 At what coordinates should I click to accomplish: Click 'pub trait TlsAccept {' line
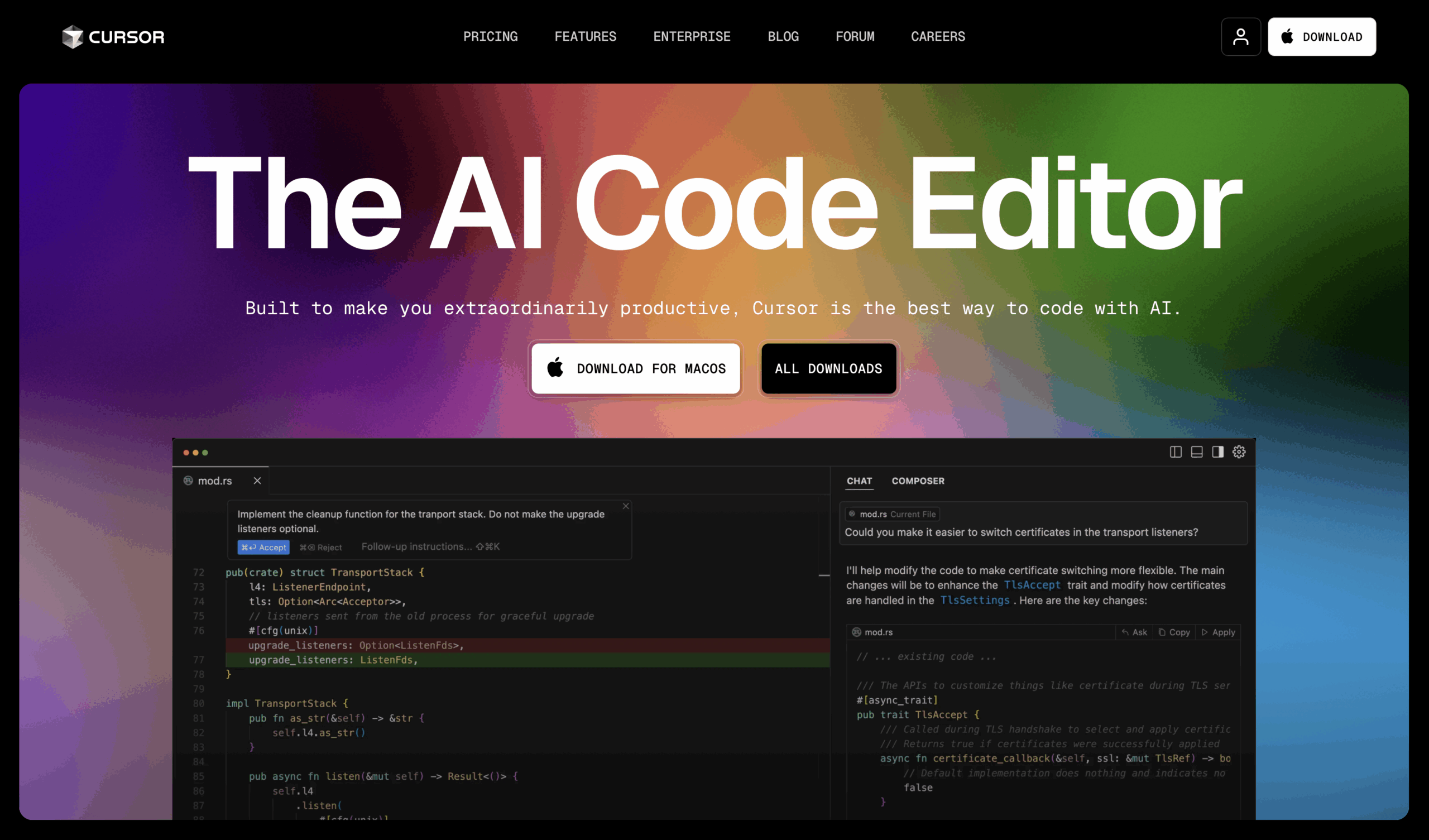pyautogui.click(x=918, y=715)
